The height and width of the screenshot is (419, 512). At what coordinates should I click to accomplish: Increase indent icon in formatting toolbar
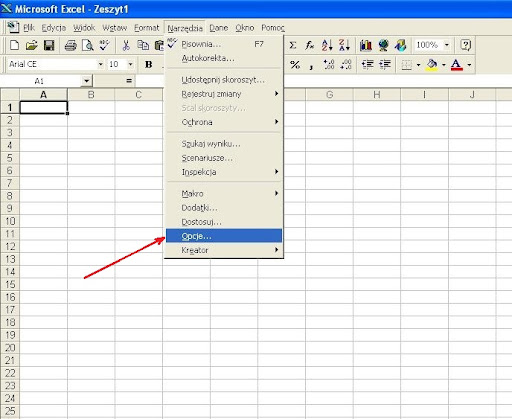(385, 64)
